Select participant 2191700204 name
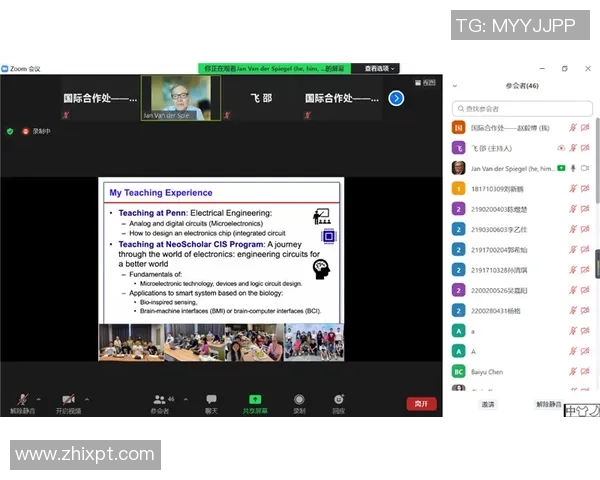600x480 pixels. [499, 250]
